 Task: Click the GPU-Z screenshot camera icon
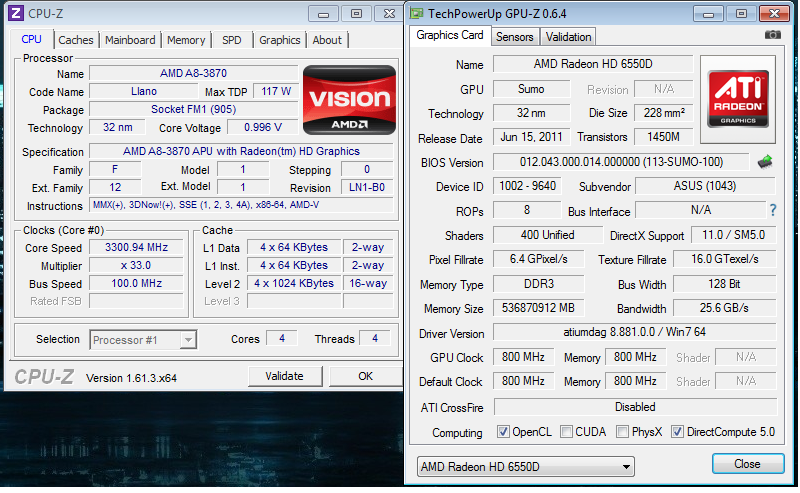[x=772, y=35]
